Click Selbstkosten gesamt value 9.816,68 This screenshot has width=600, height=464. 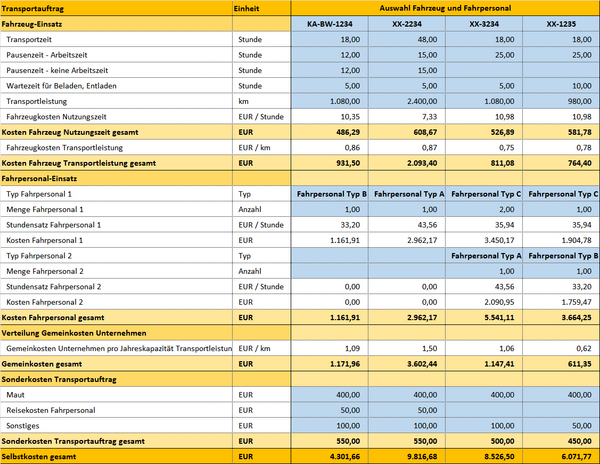pyautogui.click(x=407, y=456)
